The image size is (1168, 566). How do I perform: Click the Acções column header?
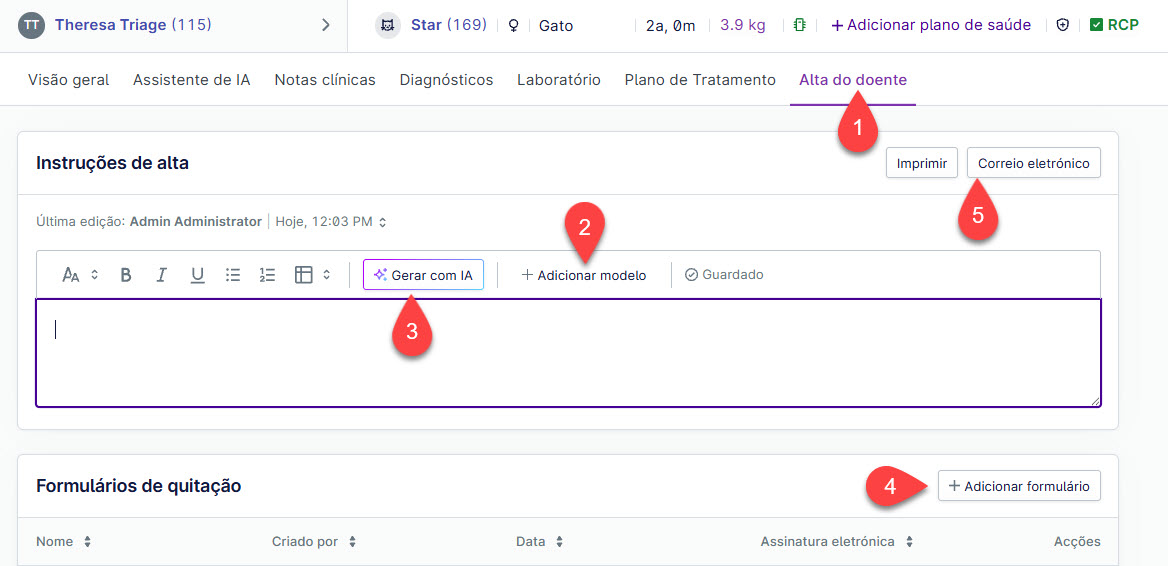(1077, 541)
